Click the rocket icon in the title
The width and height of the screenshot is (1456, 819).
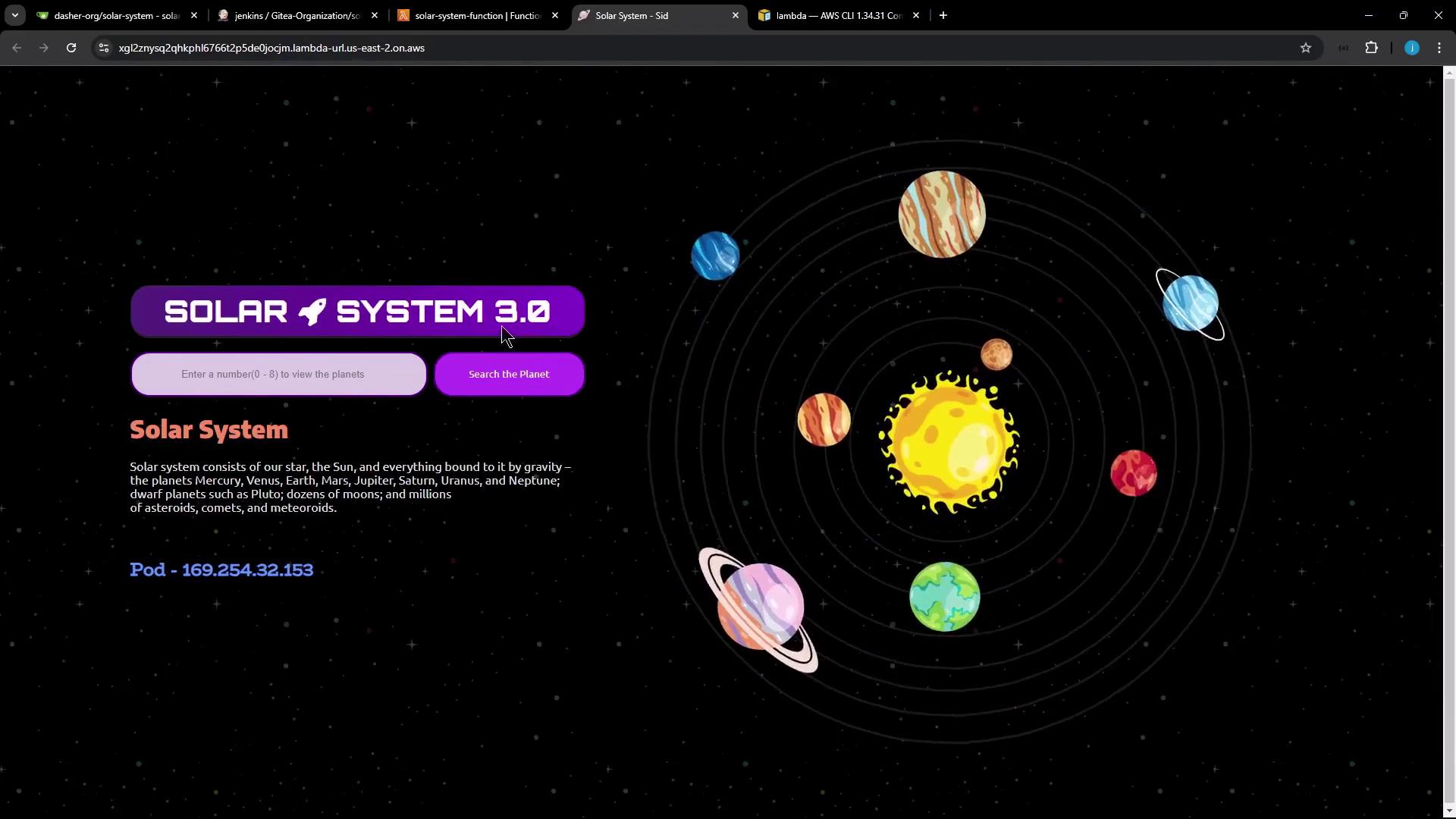pyautogui.click(x=312, y=312)
